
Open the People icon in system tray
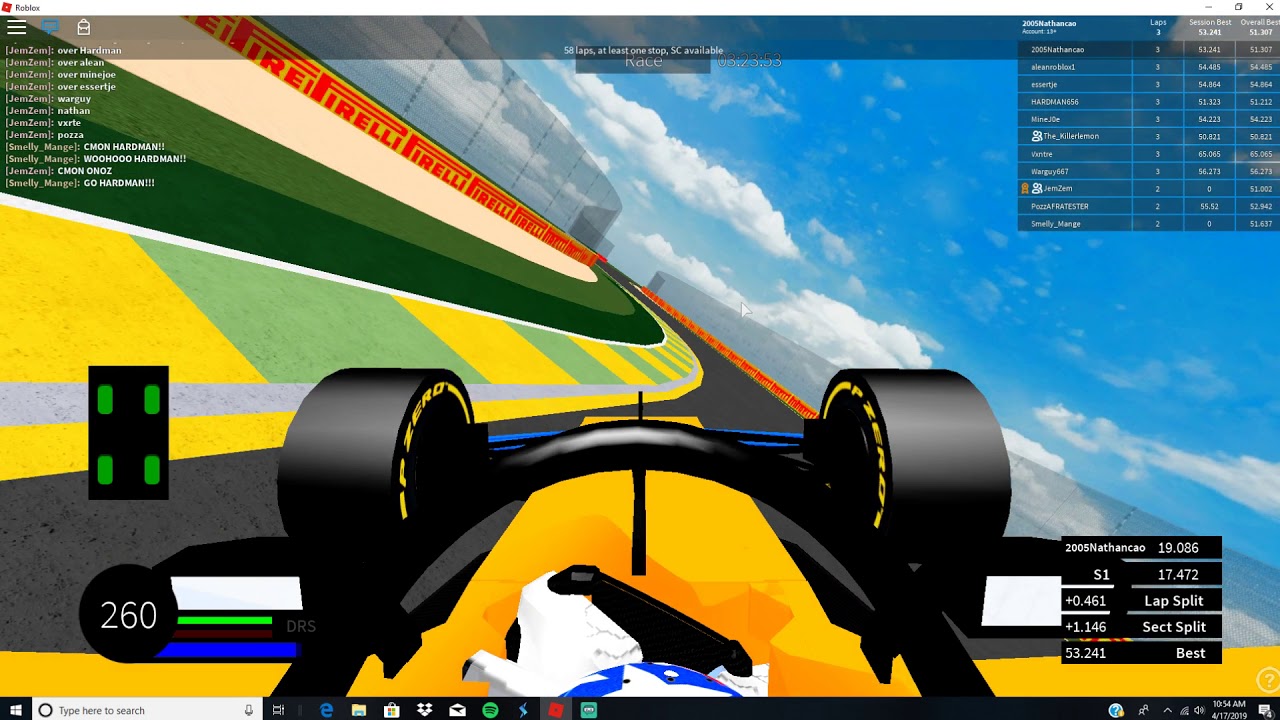click(1143, 710)
